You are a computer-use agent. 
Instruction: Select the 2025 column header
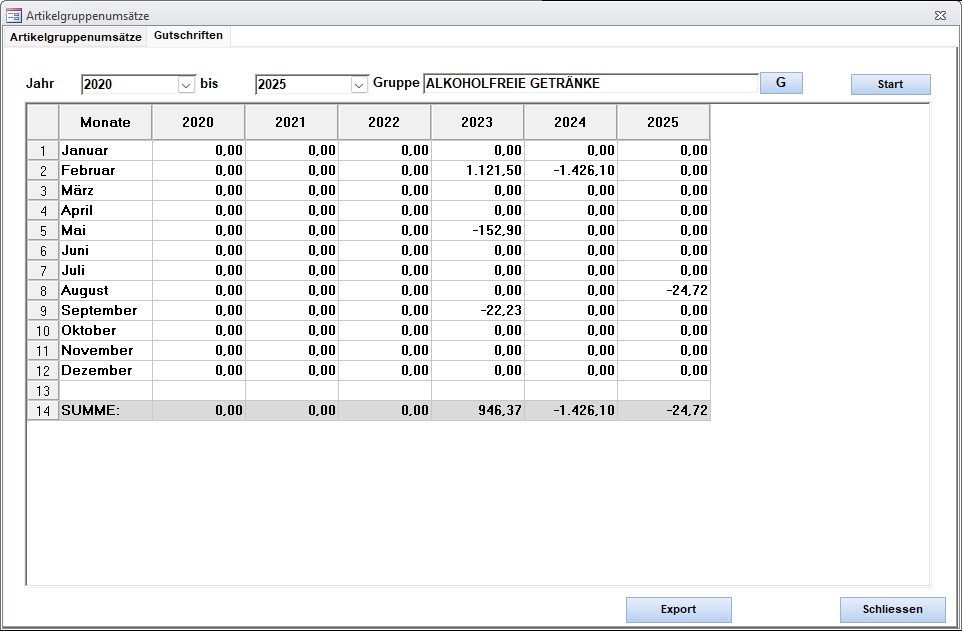663,122
